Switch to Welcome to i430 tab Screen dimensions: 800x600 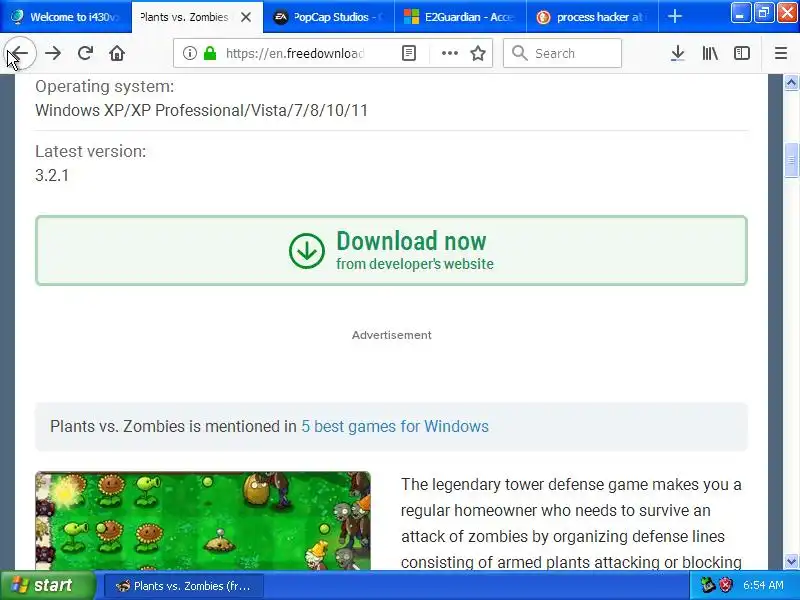(66, 17)
